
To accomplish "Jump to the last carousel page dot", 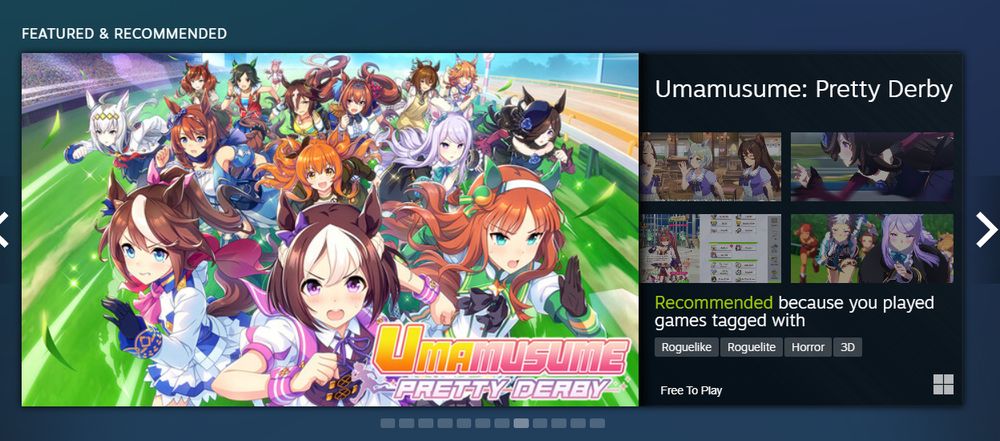I will click(597, 423).
